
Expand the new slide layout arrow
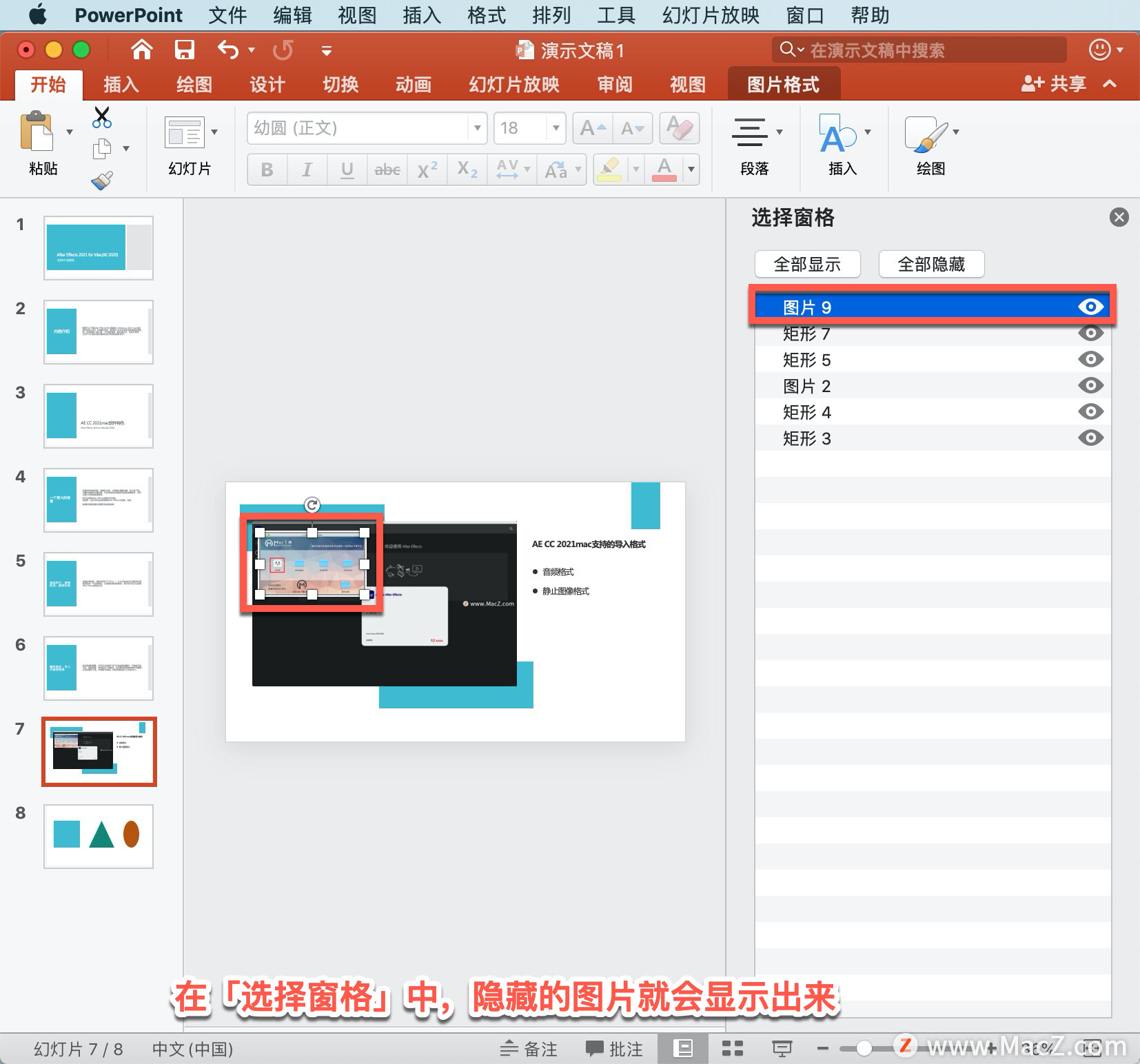(x=214, y=132)
